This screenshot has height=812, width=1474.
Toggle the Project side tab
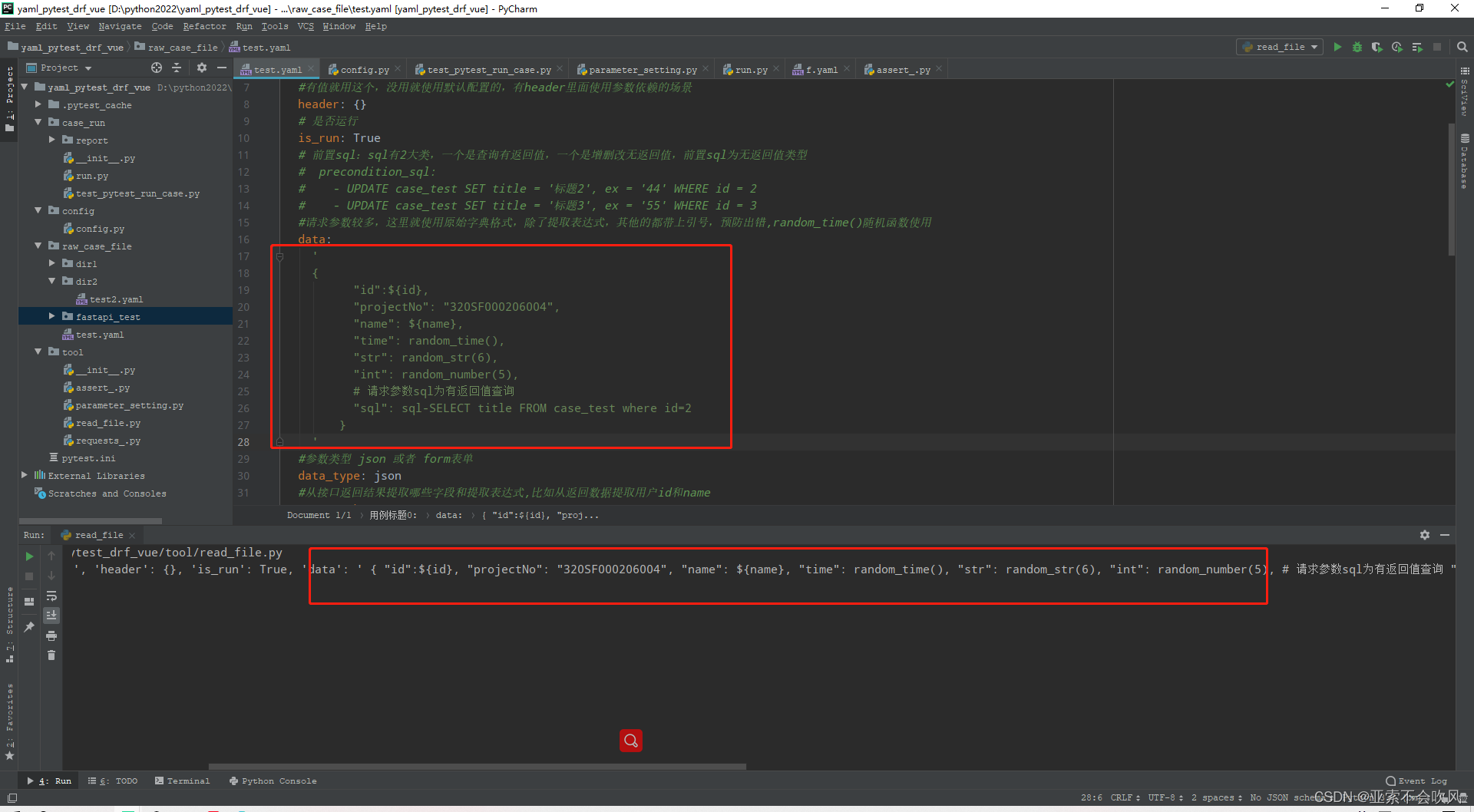click(9, 98)
